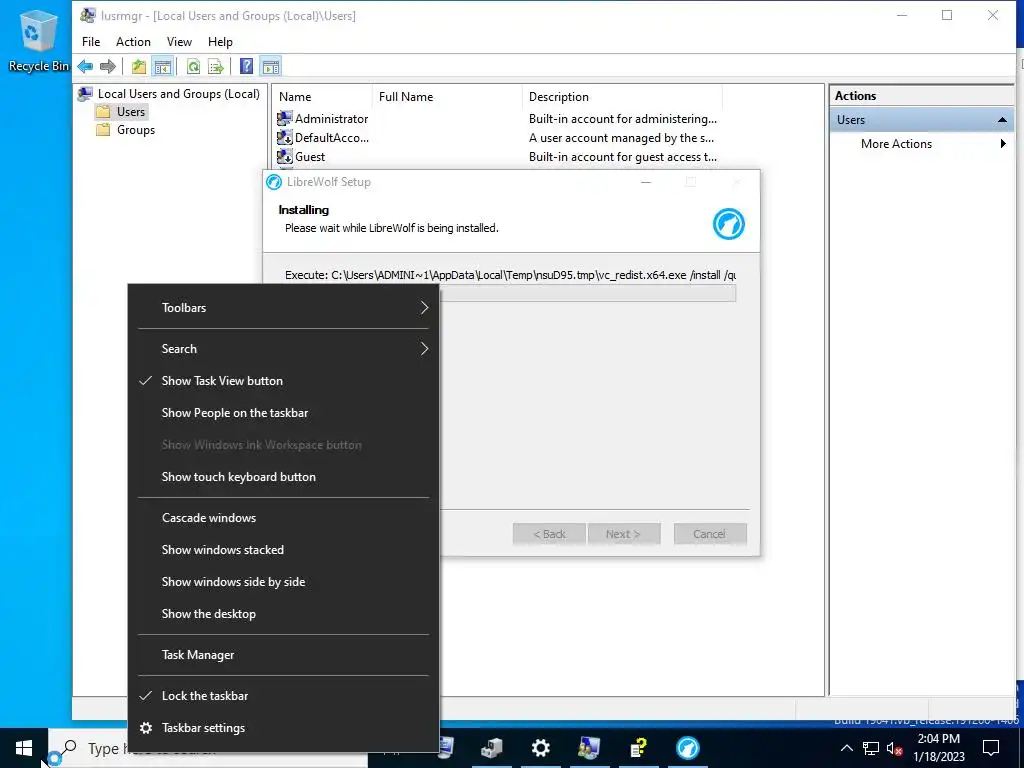Collapse the Users section in Actions pane

click(x=1002, y=120)
